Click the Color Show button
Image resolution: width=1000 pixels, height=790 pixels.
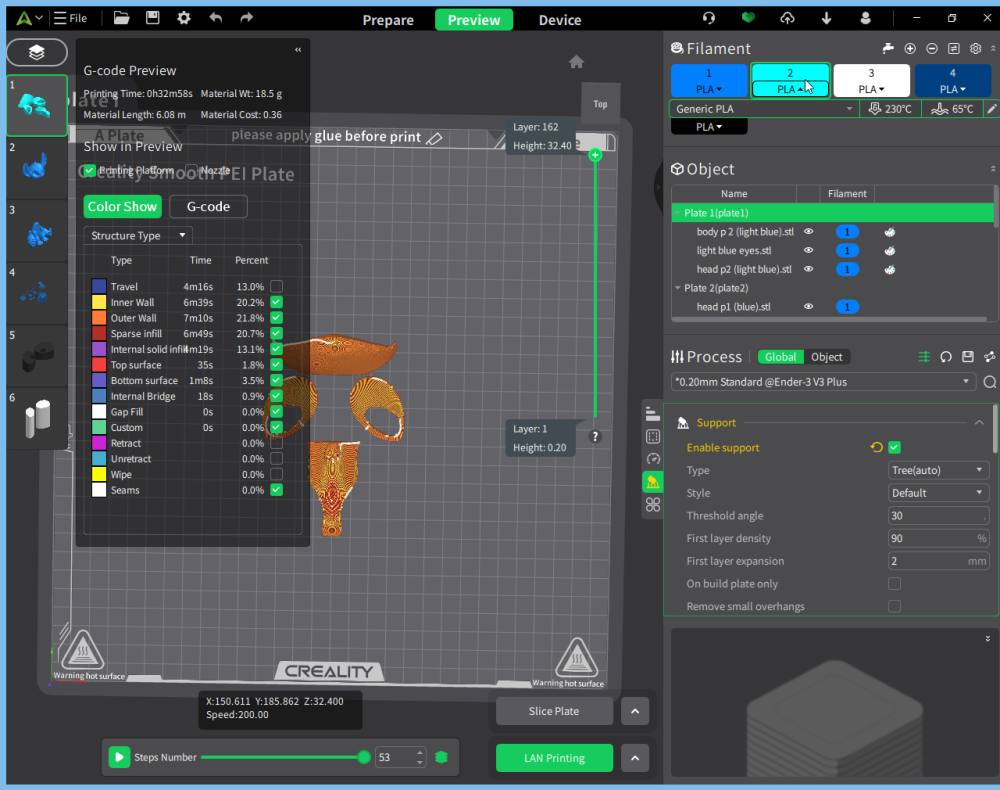point(122,207)
